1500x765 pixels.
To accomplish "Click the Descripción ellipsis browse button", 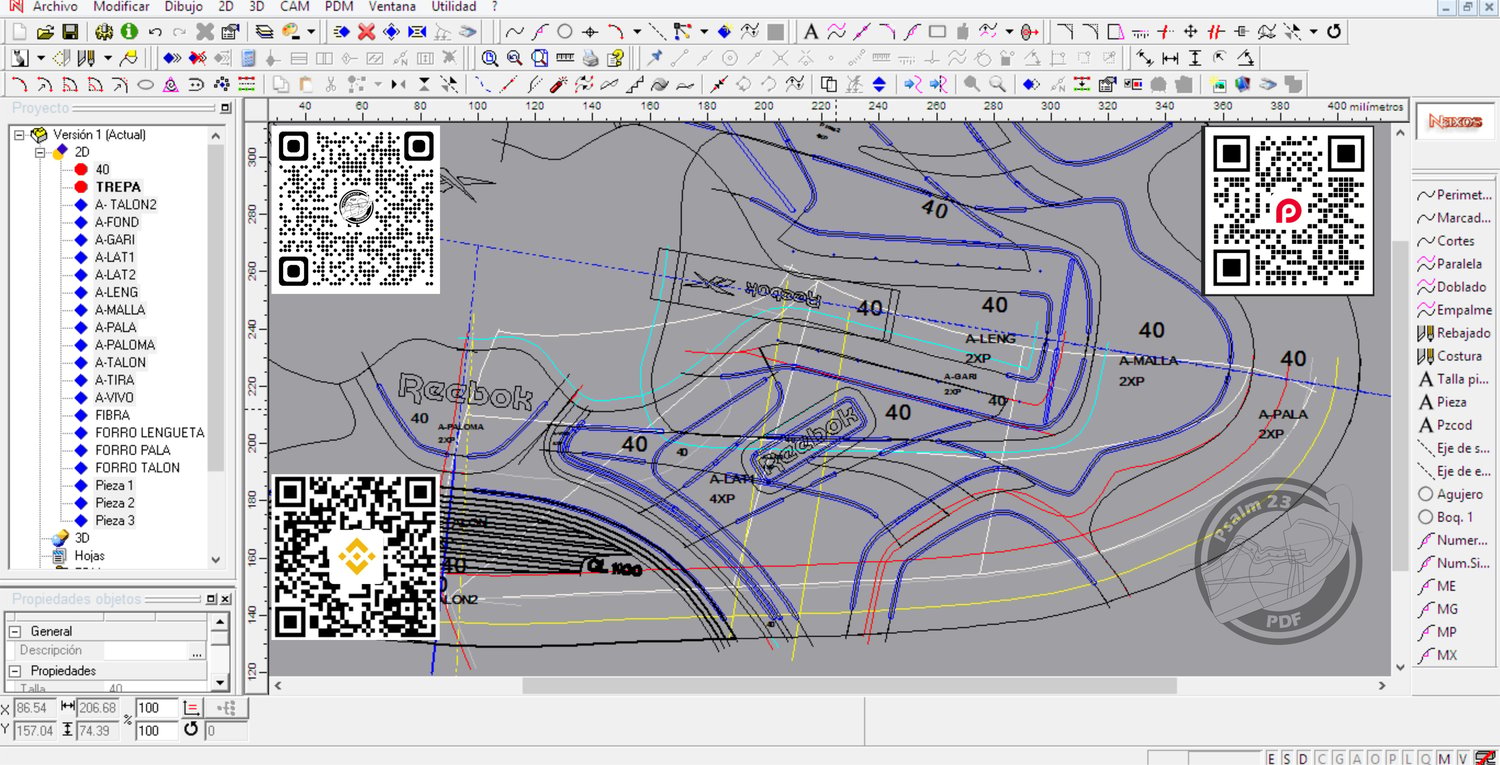I will (196, 651).
